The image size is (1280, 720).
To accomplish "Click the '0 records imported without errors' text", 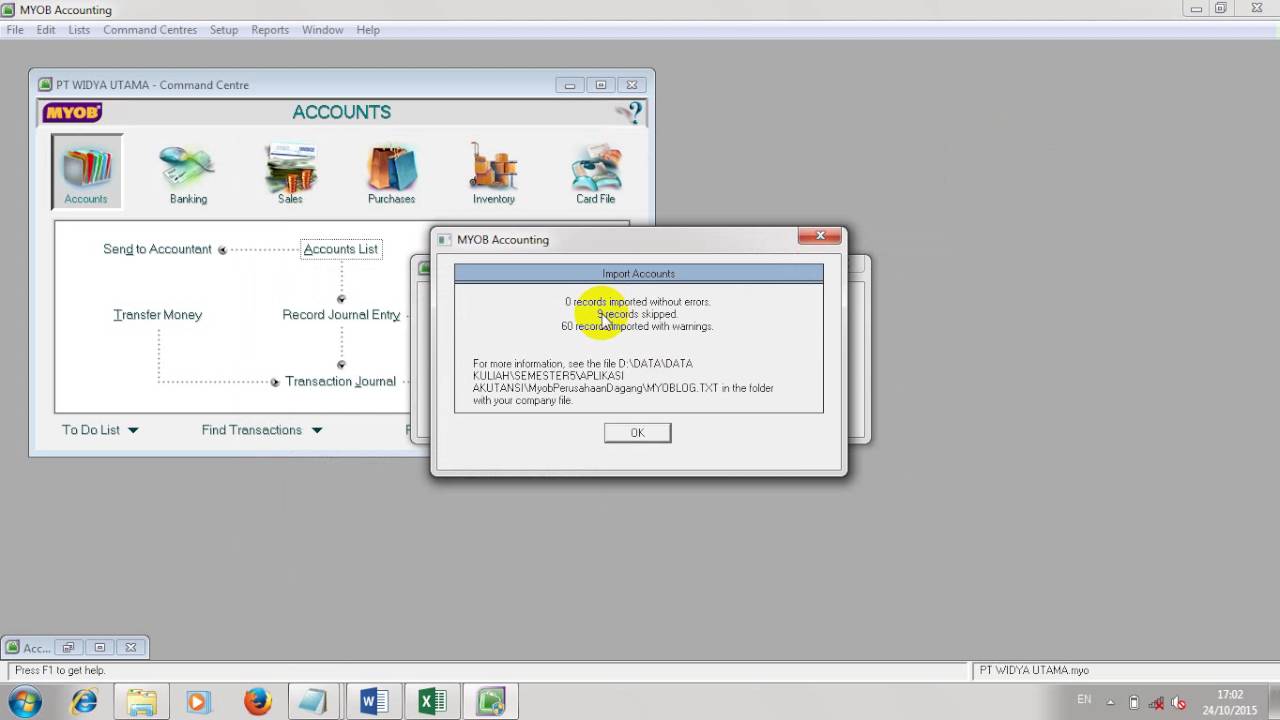I will (x=637, y=301).
